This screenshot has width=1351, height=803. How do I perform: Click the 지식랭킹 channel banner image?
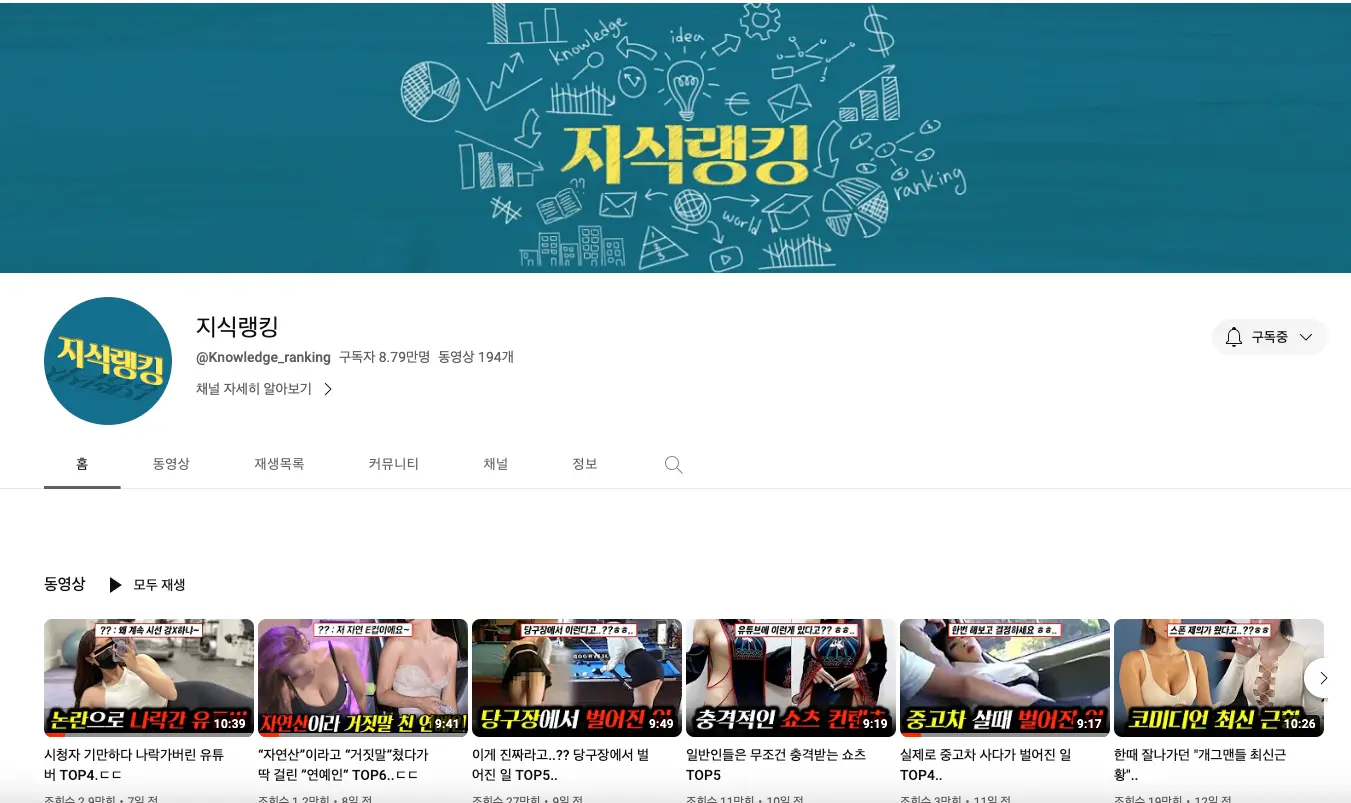coord(675,137)
